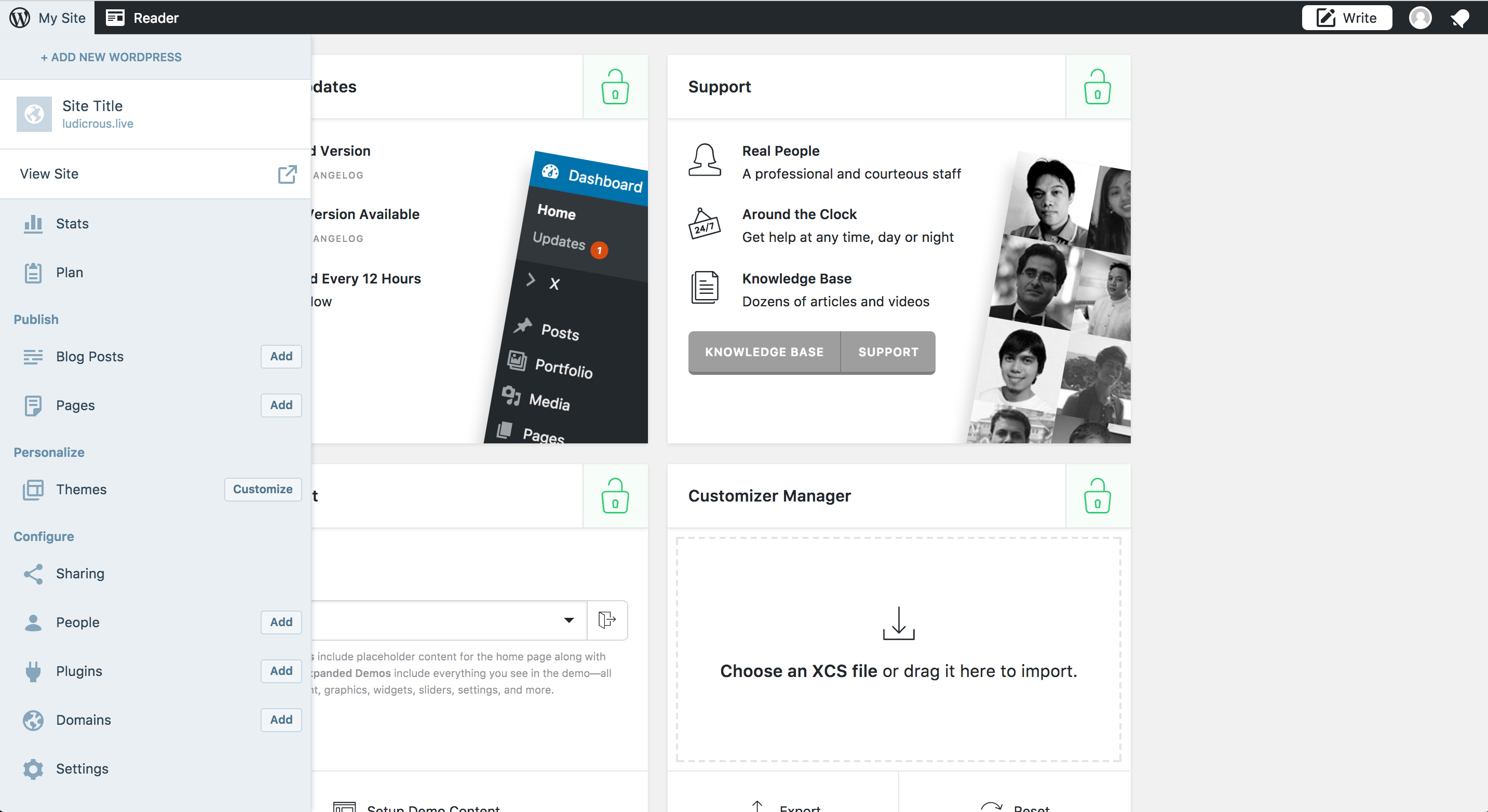The image size is (1488, 812).
Task: Click the Knowledge Base button
Action: [764, 353]
